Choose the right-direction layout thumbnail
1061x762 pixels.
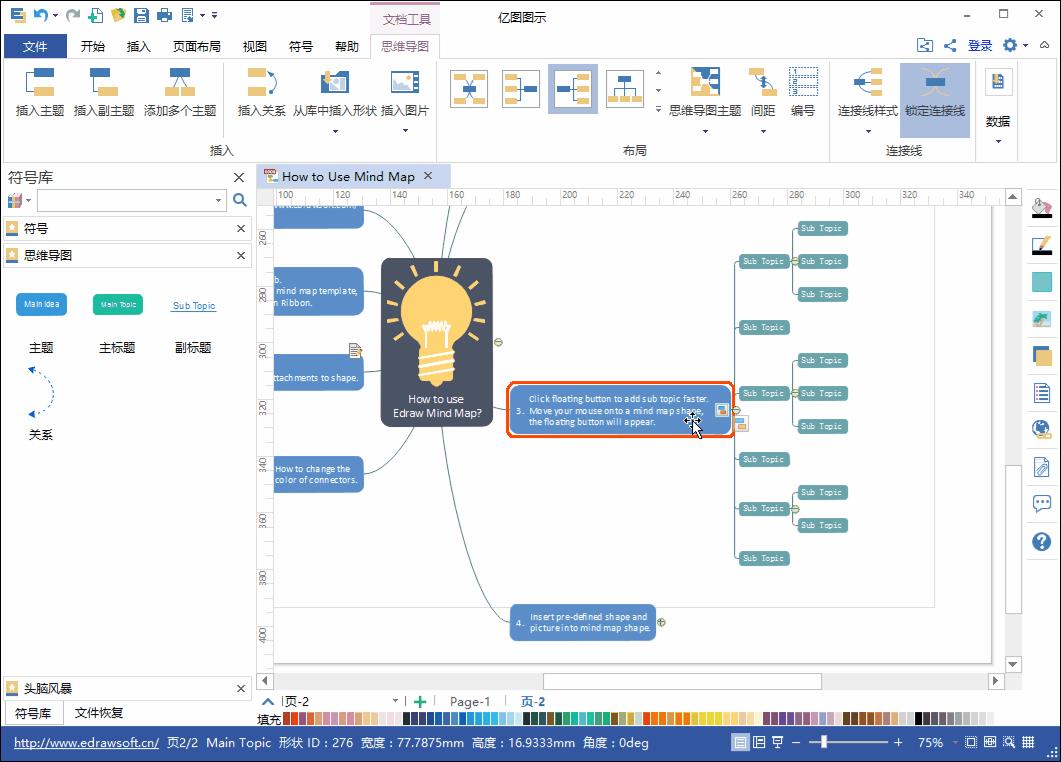[x=520, y=89]
